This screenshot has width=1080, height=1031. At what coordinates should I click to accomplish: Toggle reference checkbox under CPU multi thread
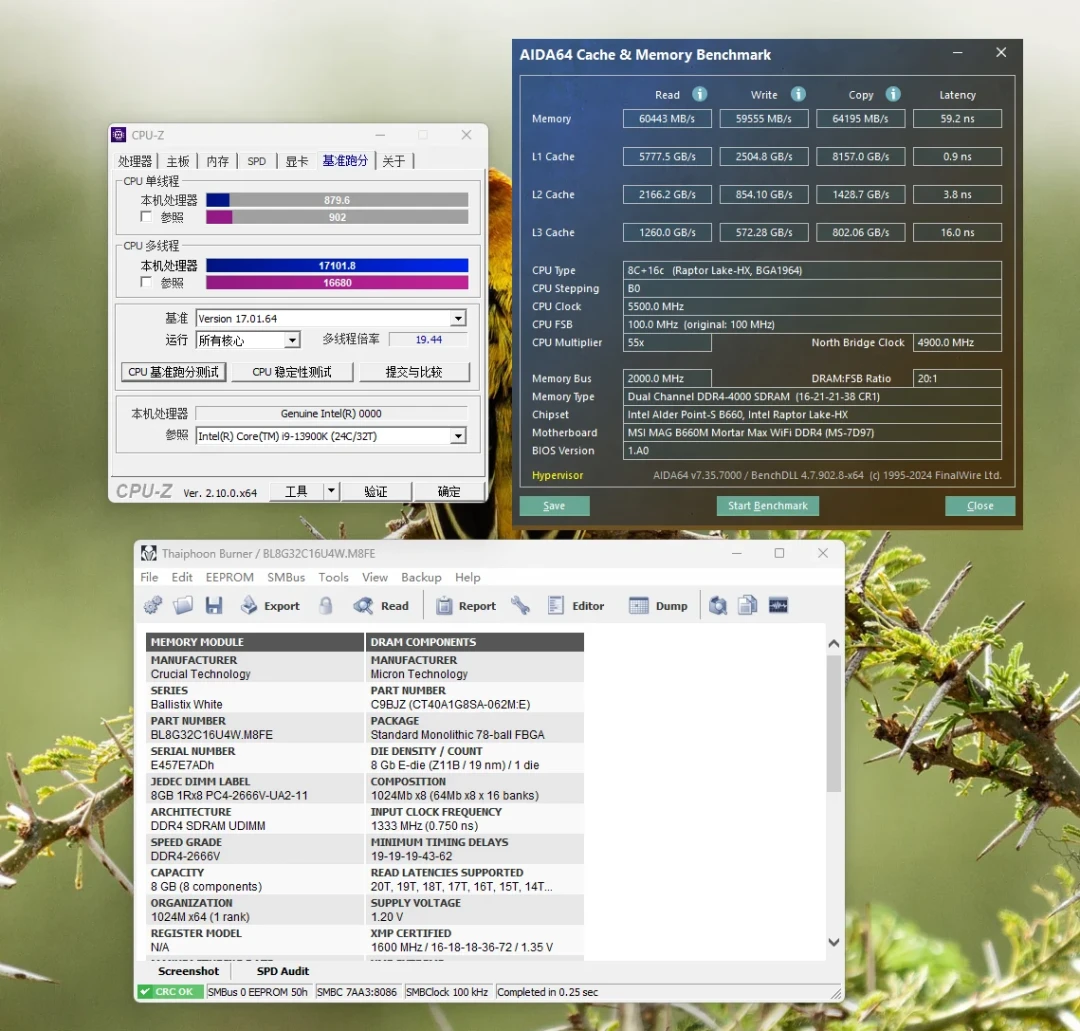tap(145, 282)
